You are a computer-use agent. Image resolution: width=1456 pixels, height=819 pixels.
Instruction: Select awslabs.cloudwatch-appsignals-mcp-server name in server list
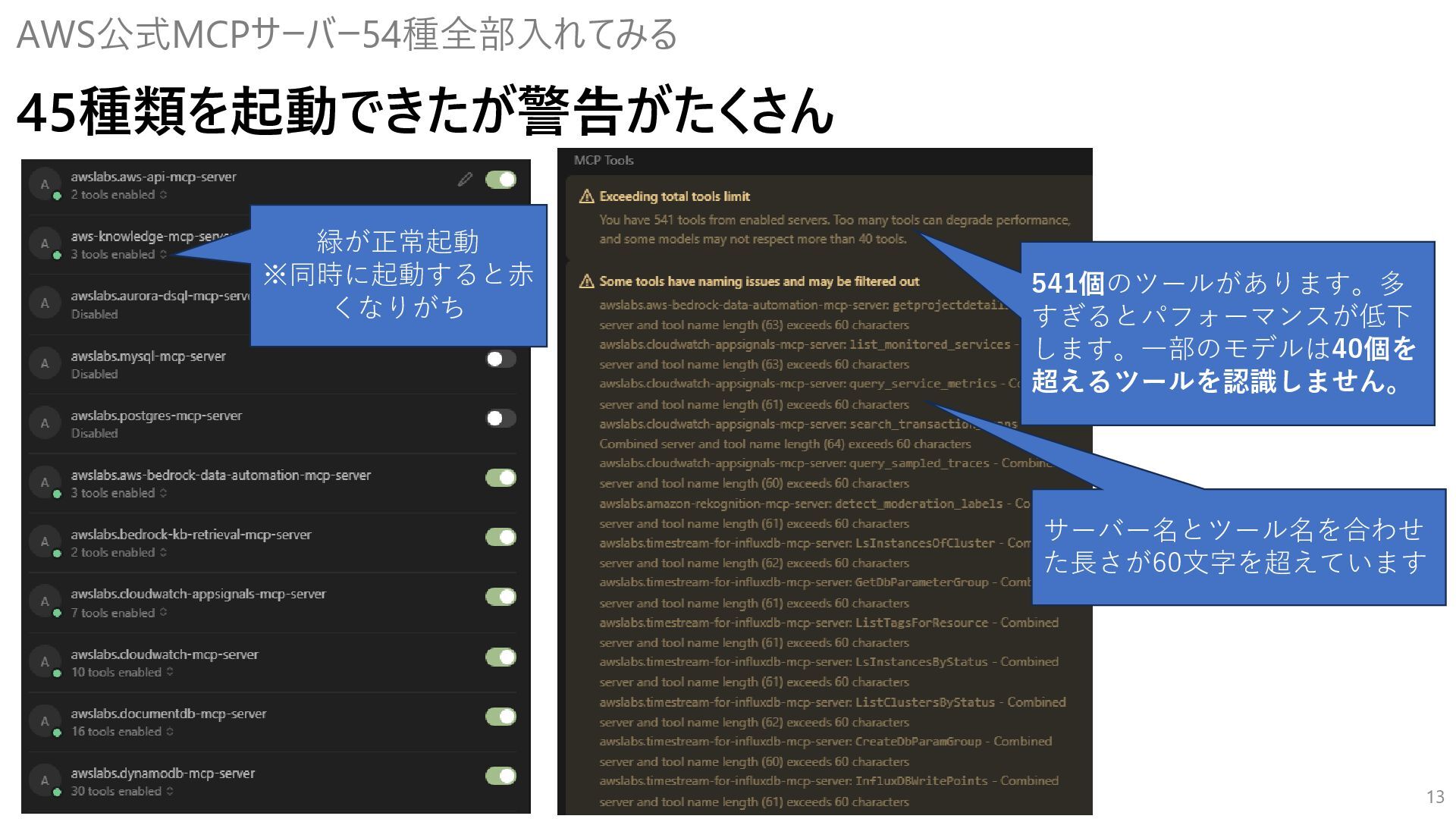(199, 594)
